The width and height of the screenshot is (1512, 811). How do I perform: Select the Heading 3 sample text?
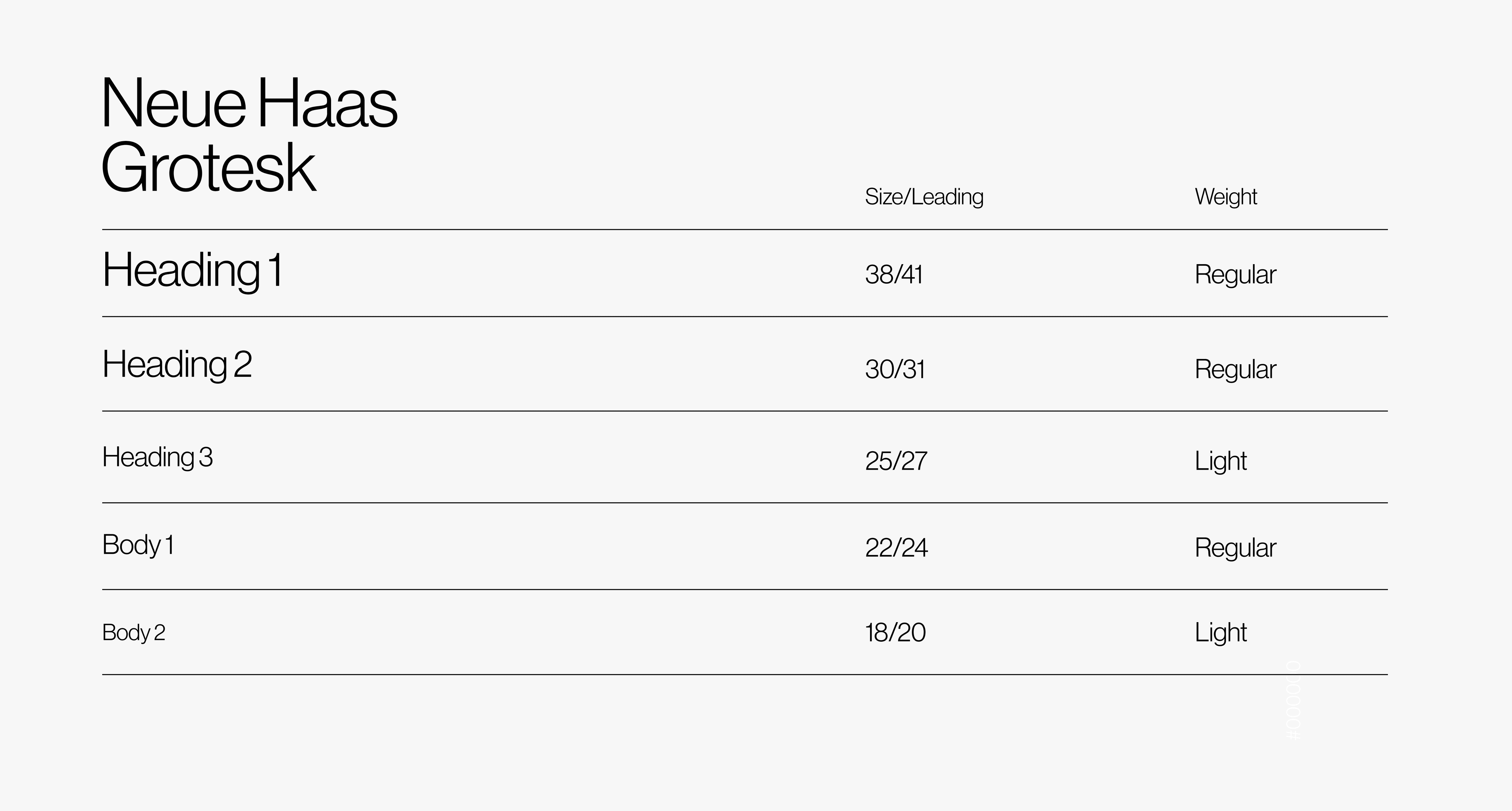coord(157,457)
